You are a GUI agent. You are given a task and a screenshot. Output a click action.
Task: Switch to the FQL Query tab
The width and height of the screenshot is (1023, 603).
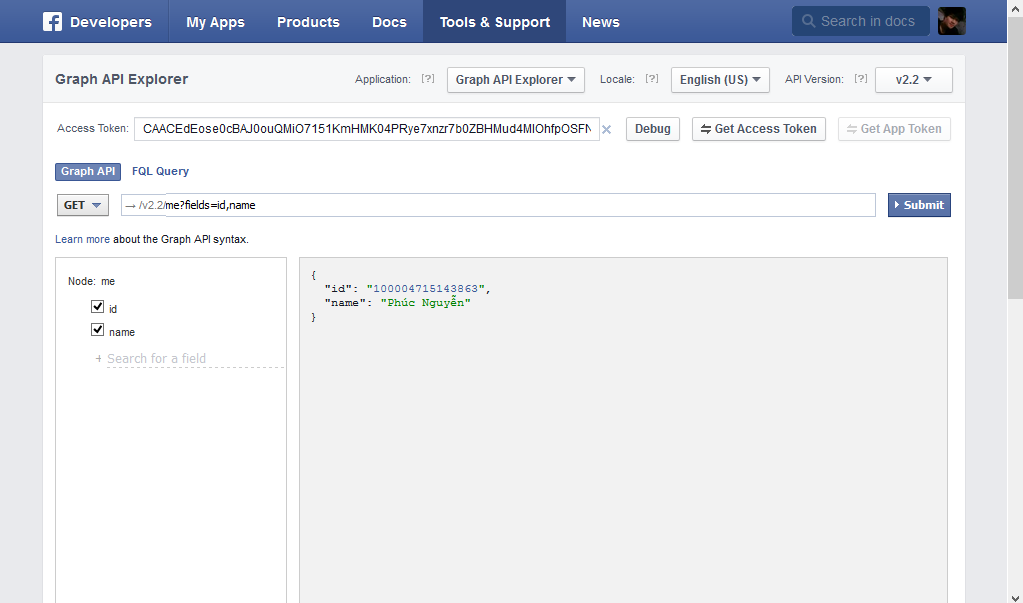pyautogui.click(x=160, y=171)
